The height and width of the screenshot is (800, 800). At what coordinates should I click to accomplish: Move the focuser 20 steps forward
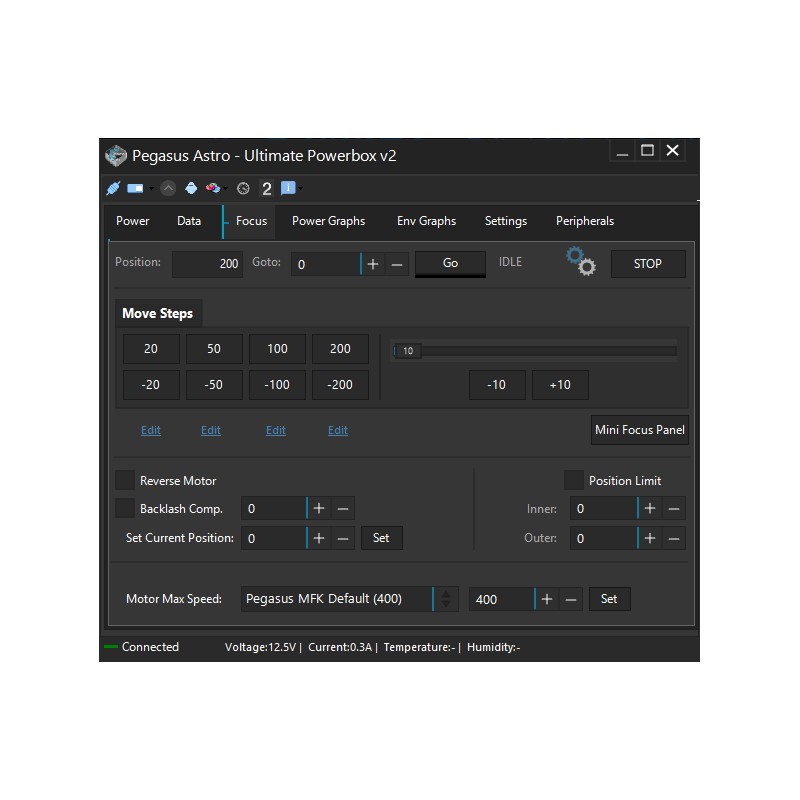(151, 349)
